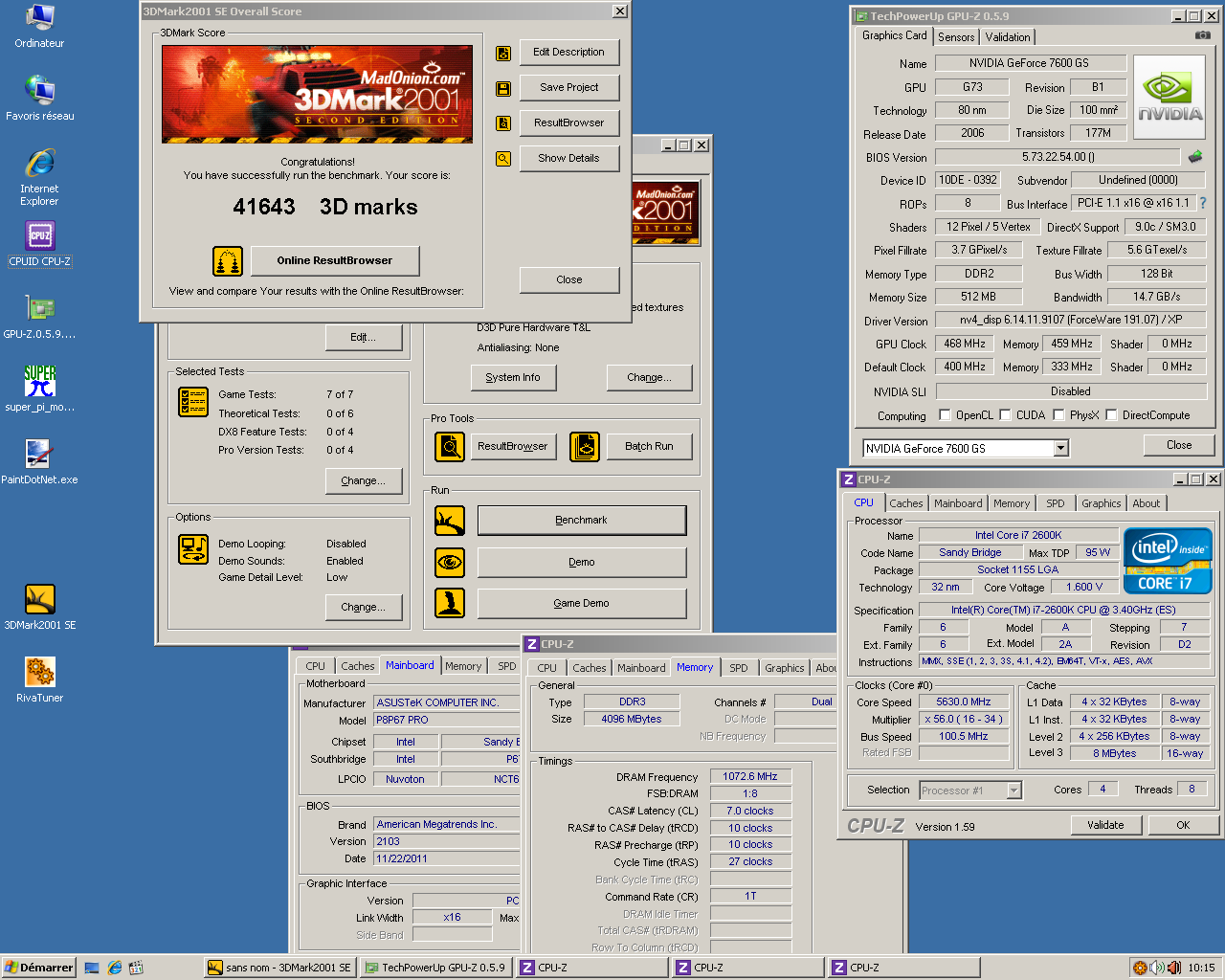Select the CPUID CPU-Z desktop shortcut

39,244
